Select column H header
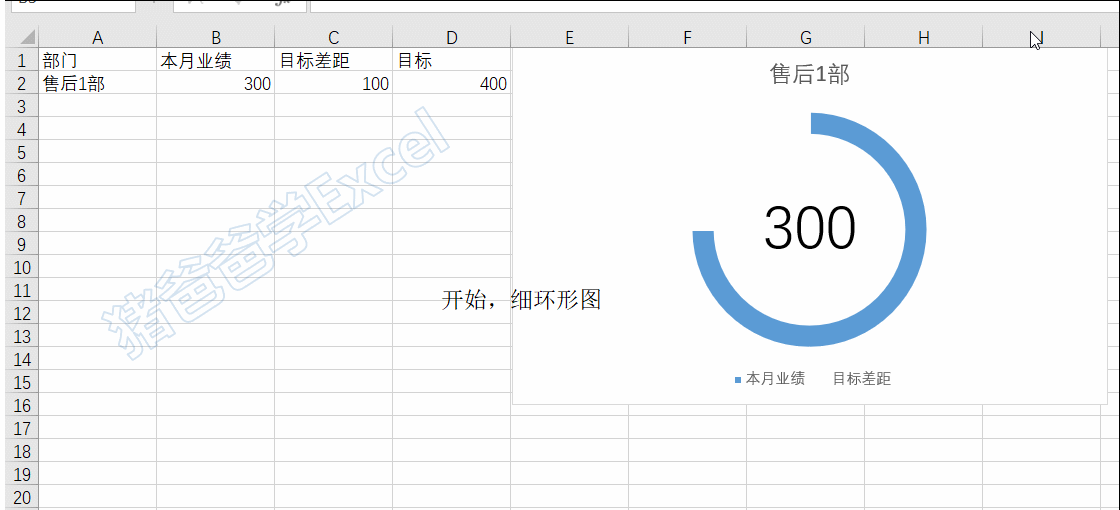The width and height of the screenshot is (1120, 510). (923, 38)
